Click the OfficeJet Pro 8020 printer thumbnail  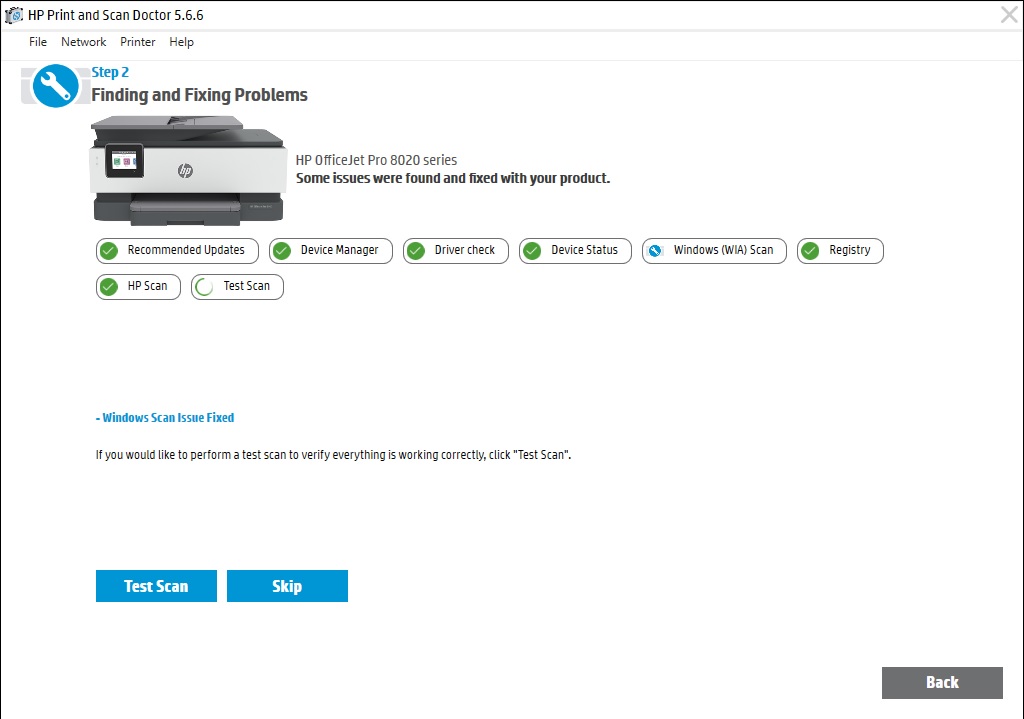187,170
